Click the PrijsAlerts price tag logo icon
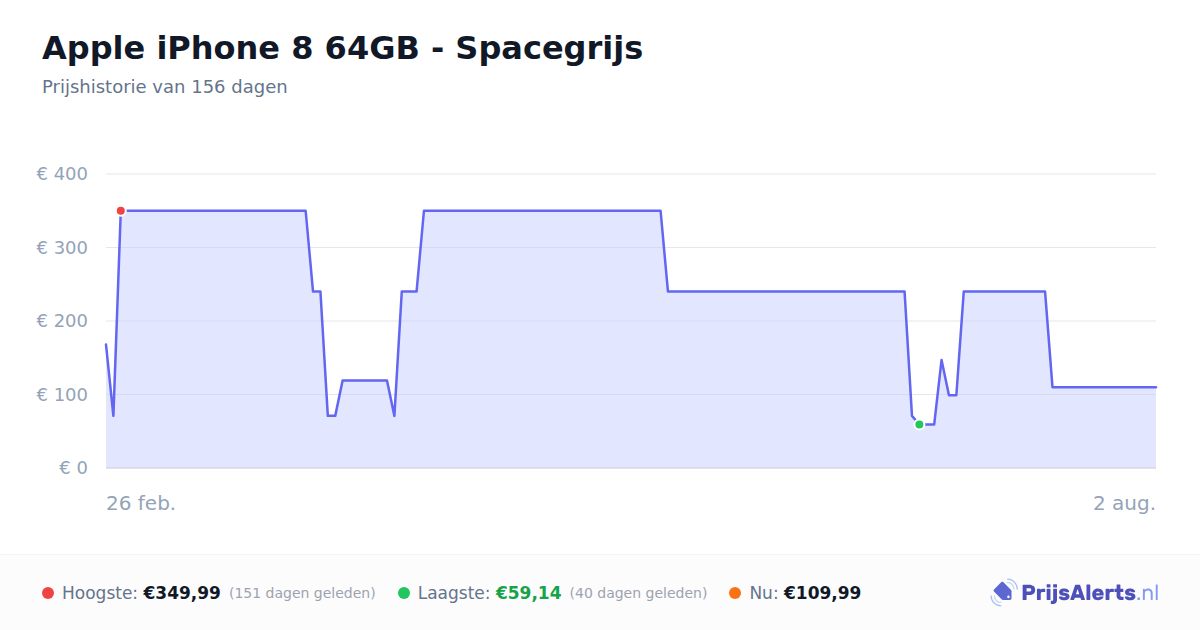The image size is (1200, 630). [x=1003, y=593]
